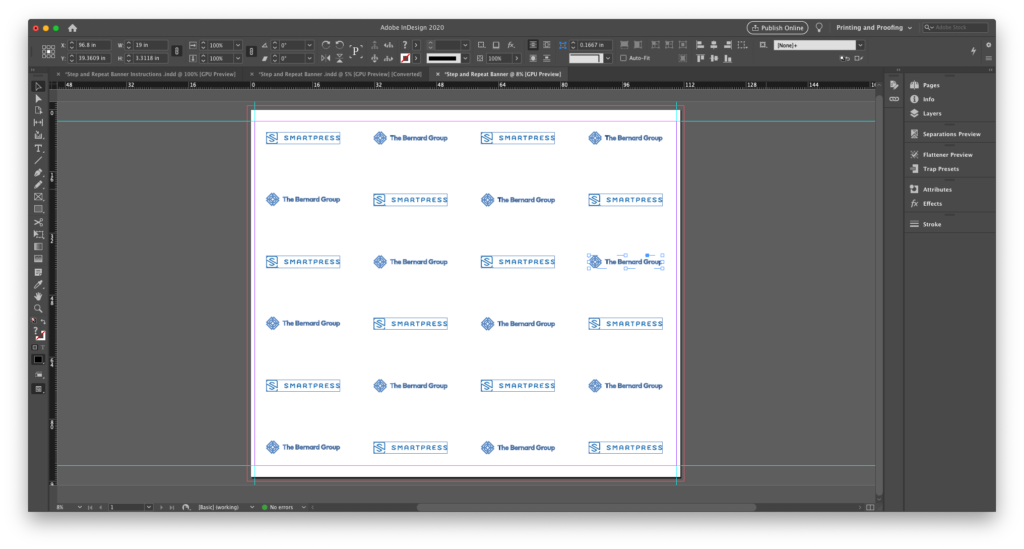Flip vertical icon in control panel
This screenshot has height=549, width=1024.
point(340,58)
